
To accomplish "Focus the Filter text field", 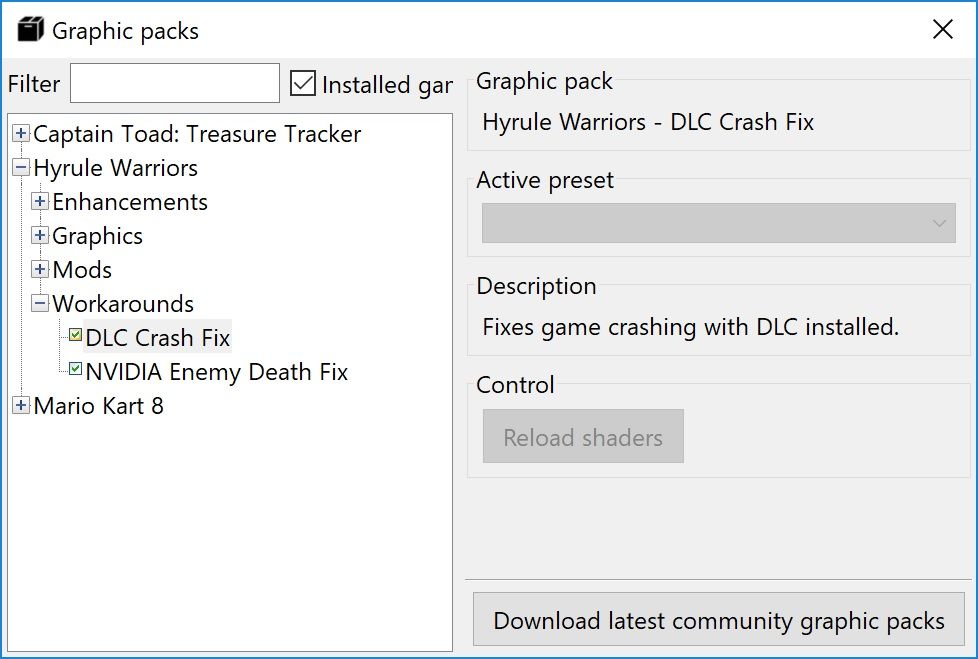I will 175,83.
